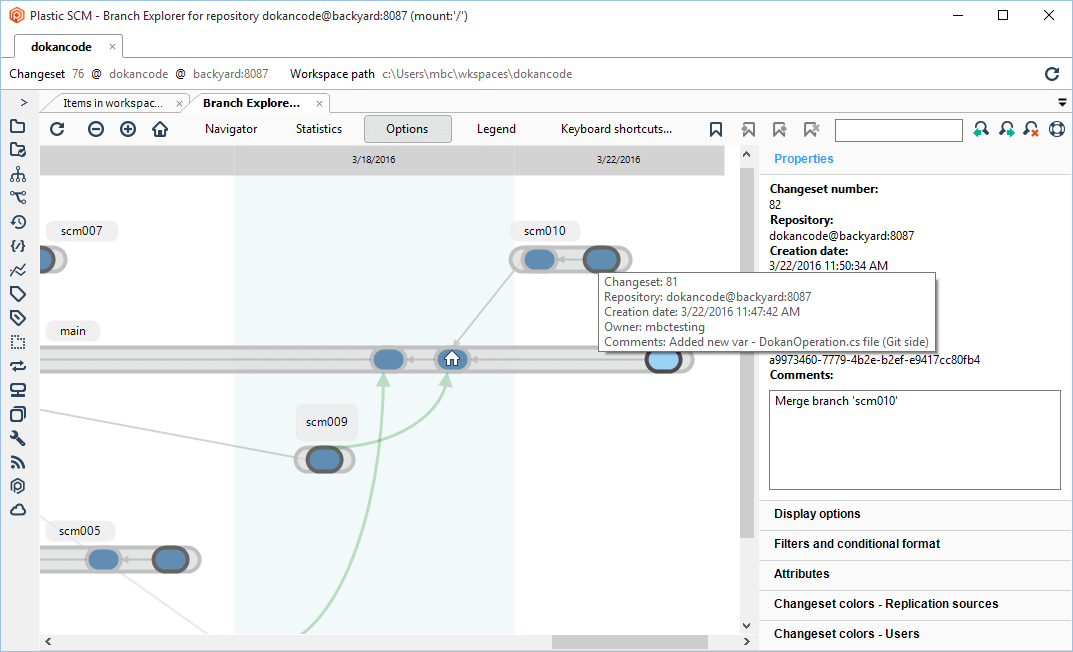Viewport: 1073px width, 652px height.
Task: Expand Filters and conditional format
Action: coord(857,544)
